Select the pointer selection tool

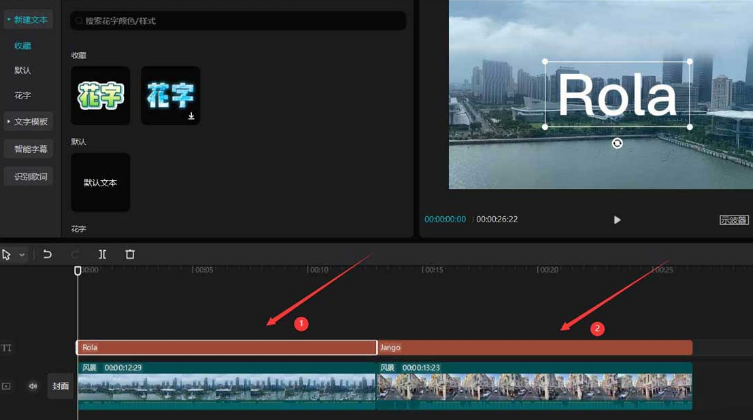coord(6,254)
